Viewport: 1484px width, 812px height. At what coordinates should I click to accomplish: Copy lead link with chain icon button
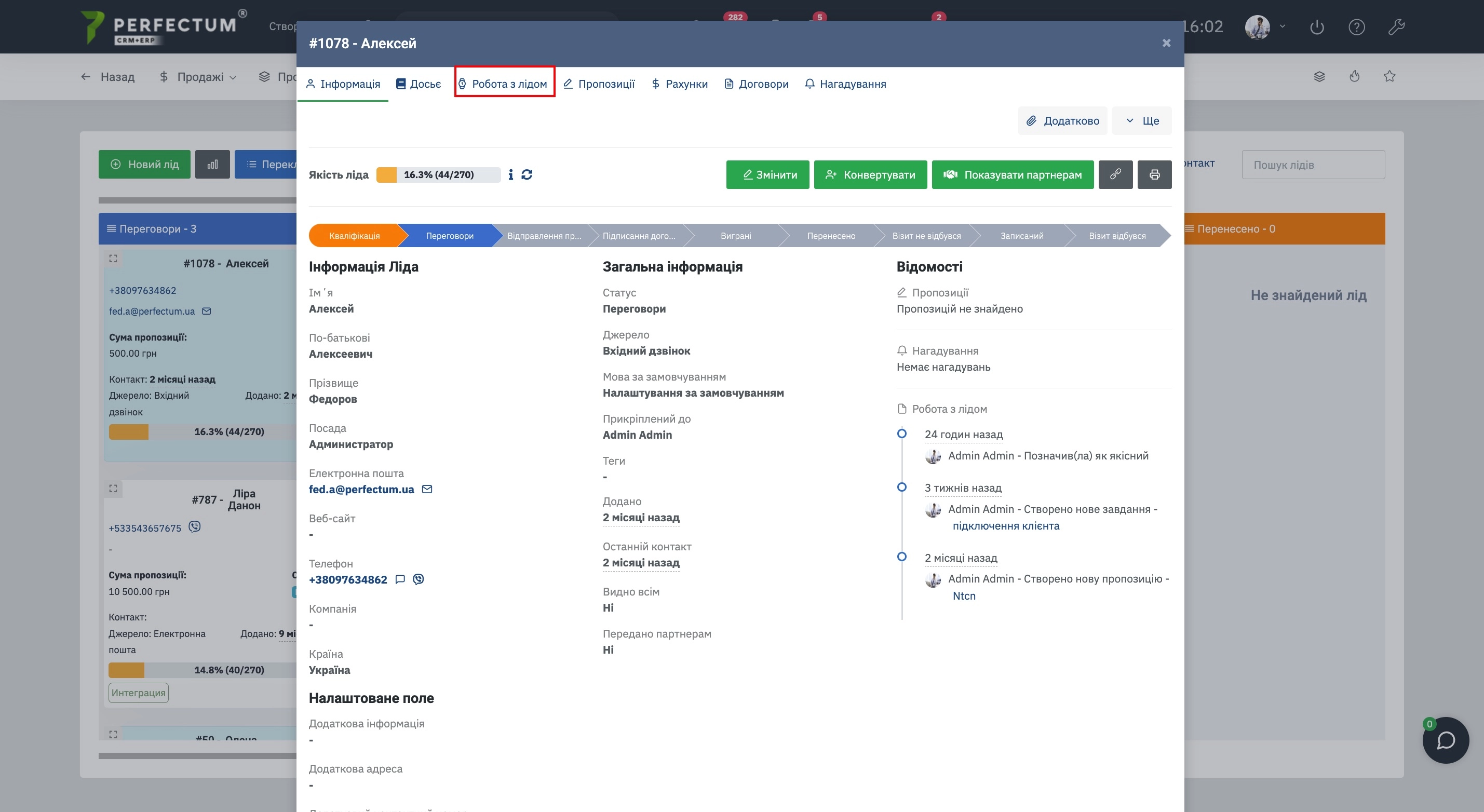[x=1115, y=174]
